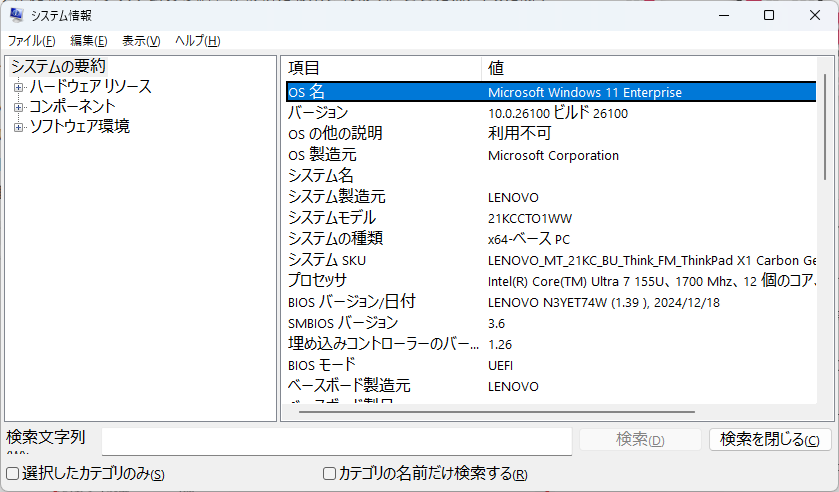
Task: Select the BIOS モード row
Action: click(551, 365)
